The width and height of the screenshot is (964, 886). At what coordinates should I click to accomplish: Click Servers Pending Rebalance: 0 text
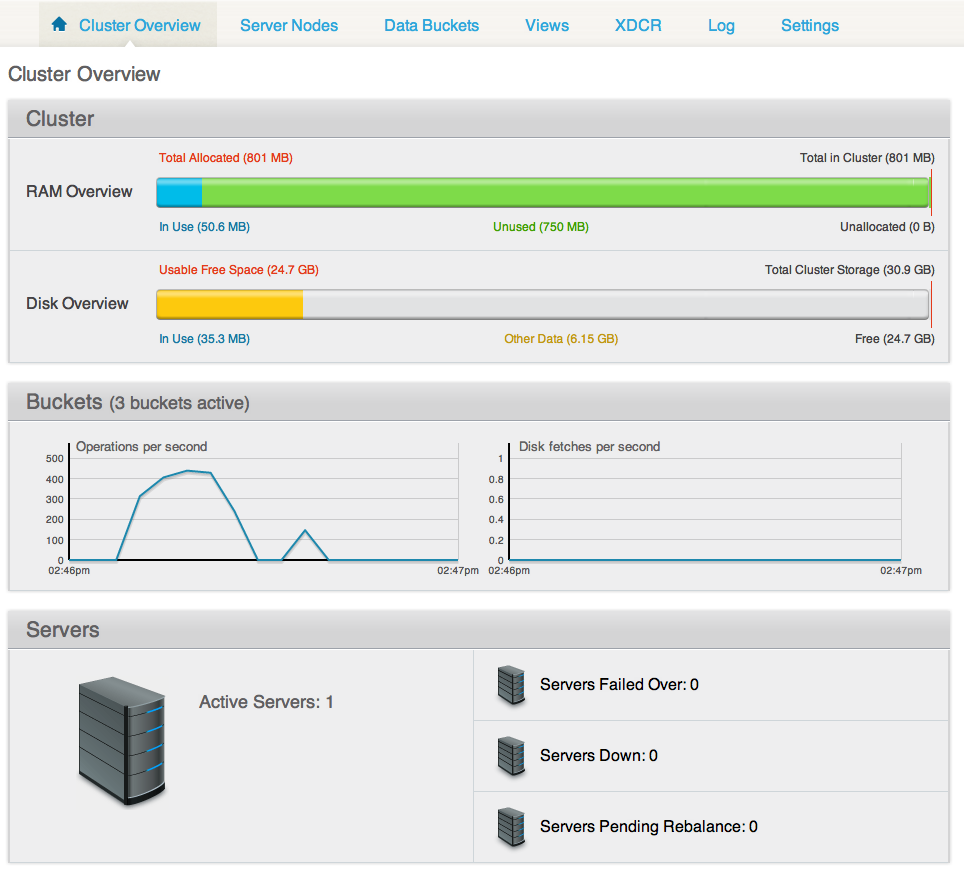(648, 827)
